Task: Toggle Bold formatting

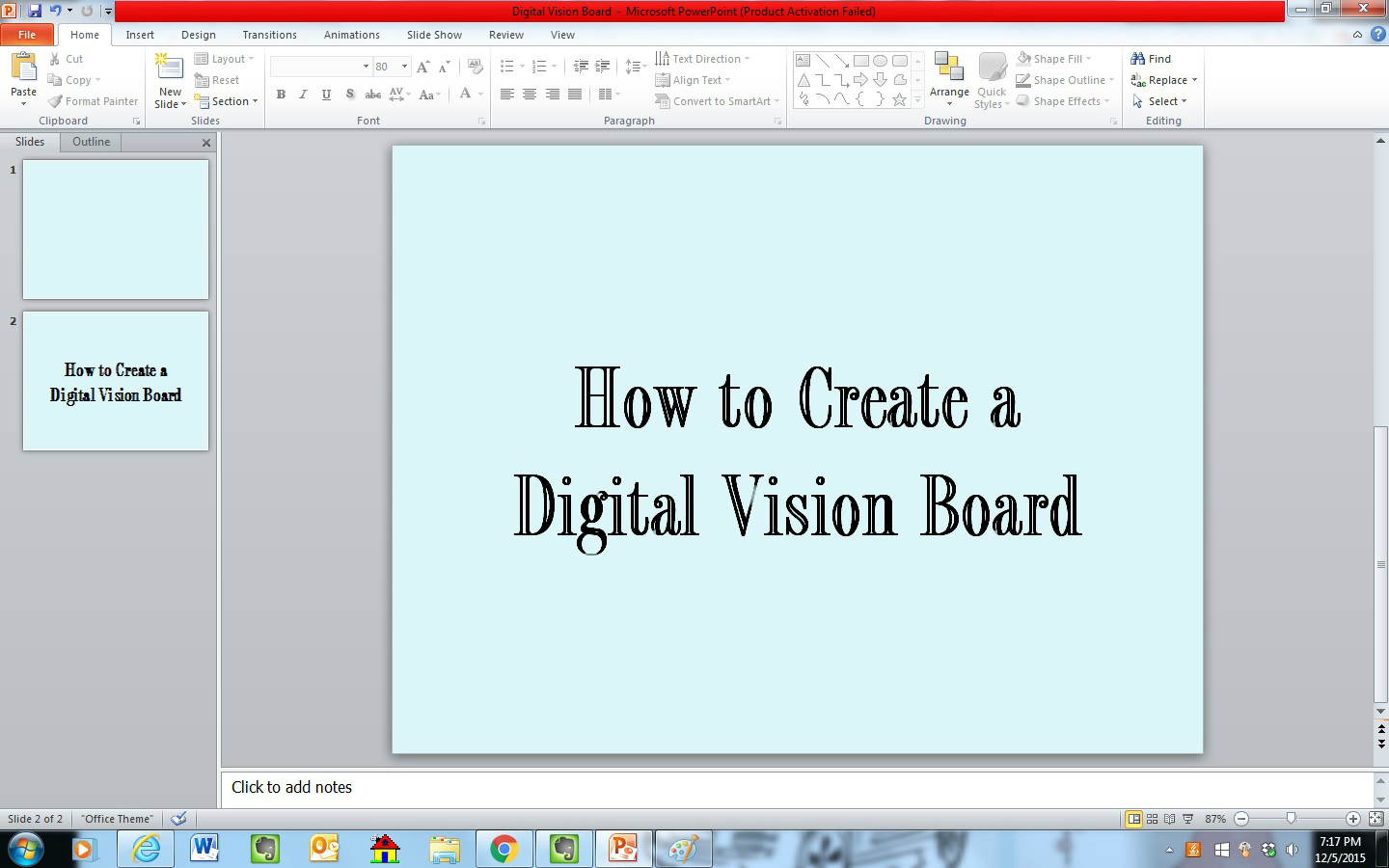Action: [x=281, y=95]
